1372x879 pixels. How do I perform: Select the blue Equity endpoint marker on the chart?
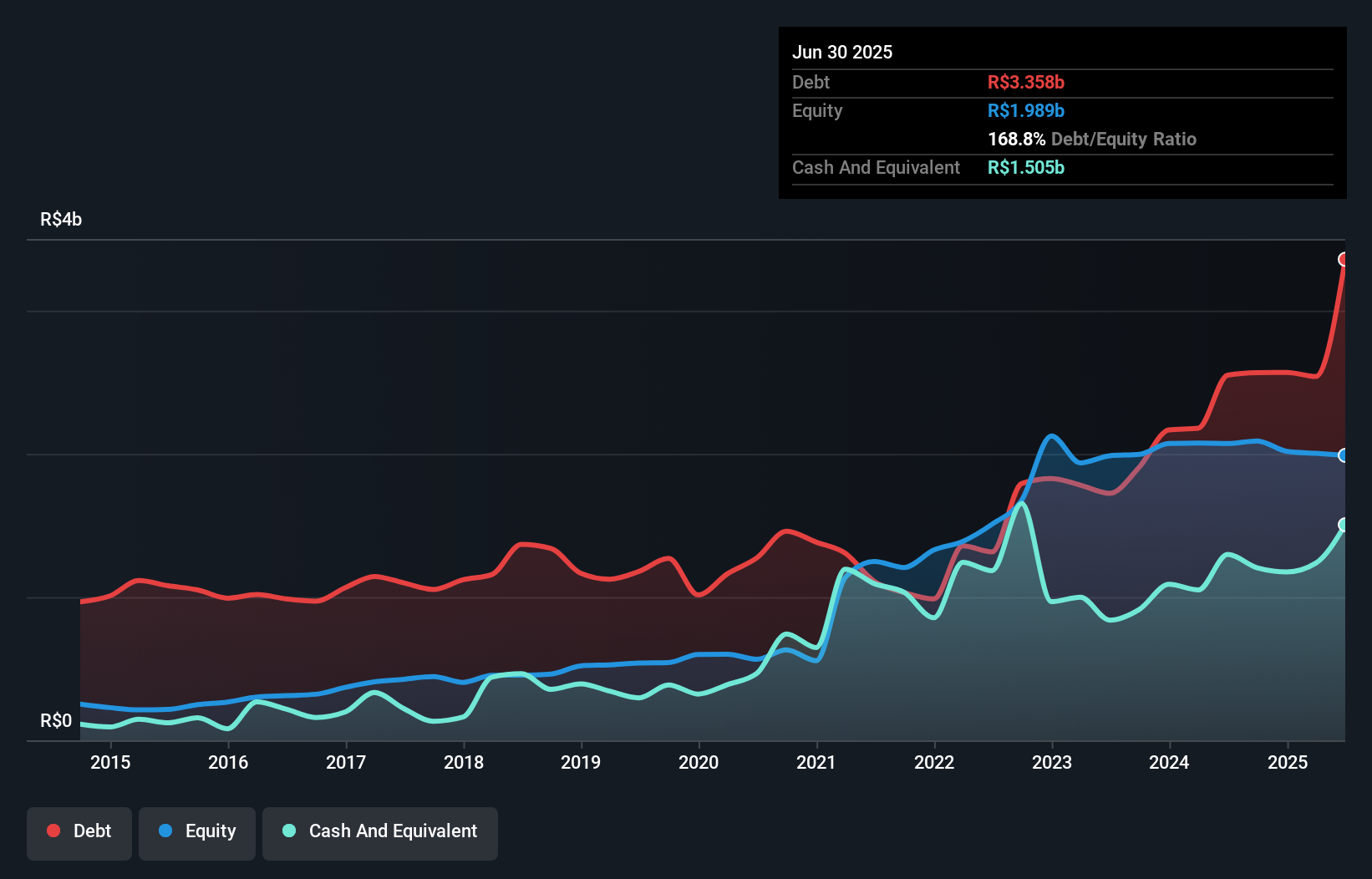[x=1344, y=455]
